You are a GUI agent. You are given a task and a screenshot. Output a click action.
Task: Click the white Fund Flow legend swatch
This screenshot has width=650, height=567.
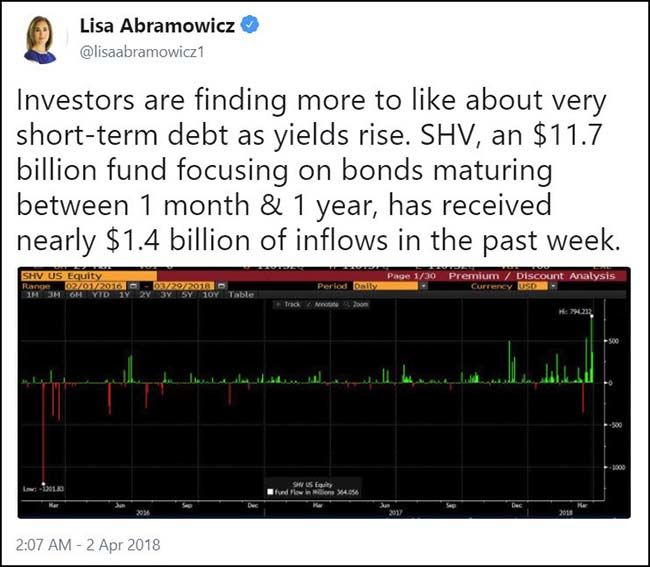tap(268, 491)
